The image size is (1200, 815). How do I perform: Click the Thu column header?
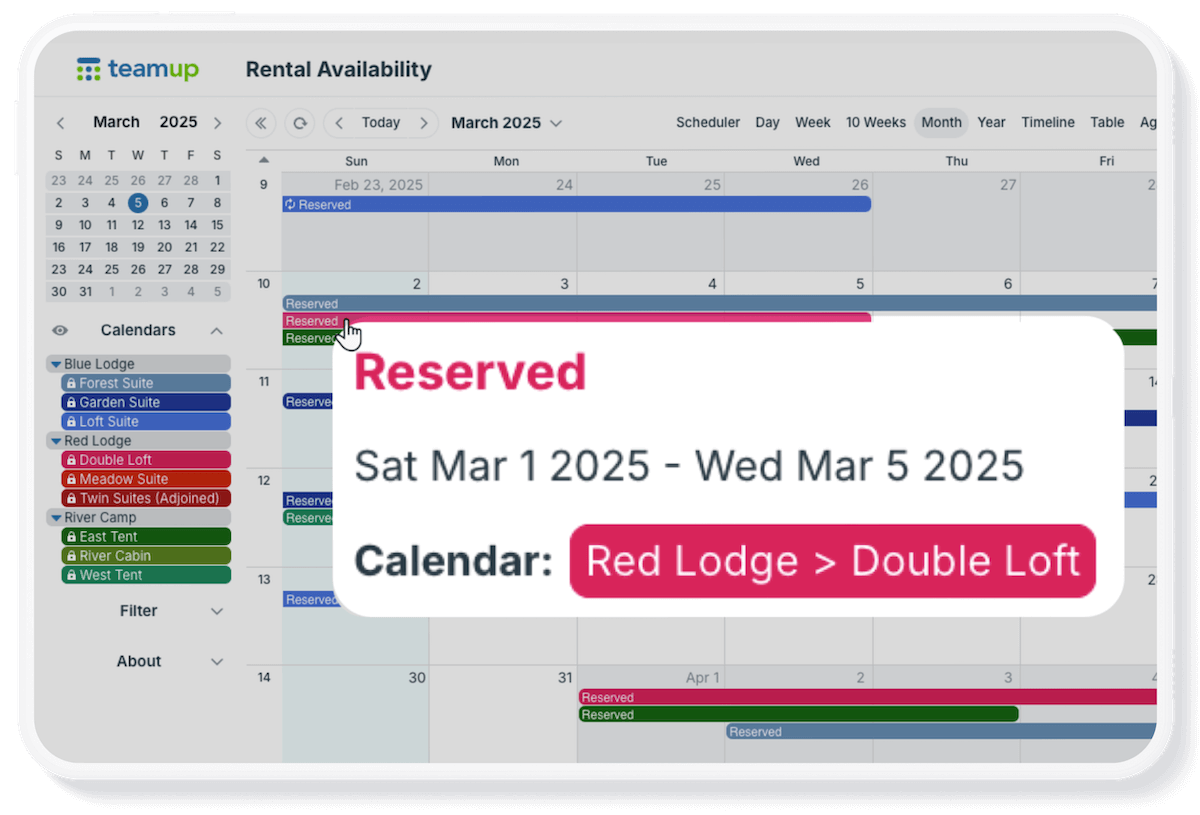pyautogui.click(x=957, y=161)
